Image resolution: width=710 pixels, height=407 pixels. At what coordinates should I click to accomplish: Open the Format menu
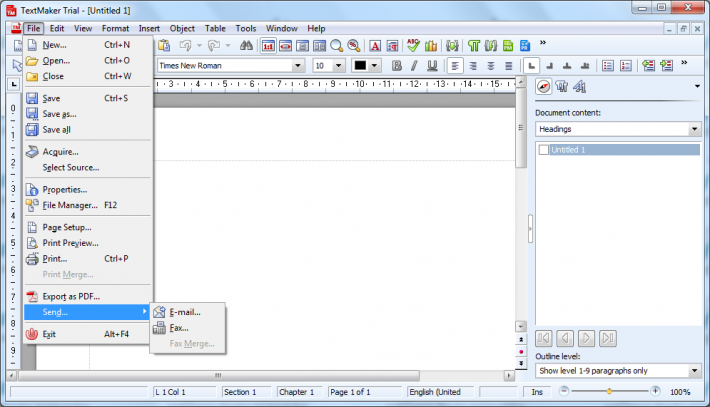point(115,28)
